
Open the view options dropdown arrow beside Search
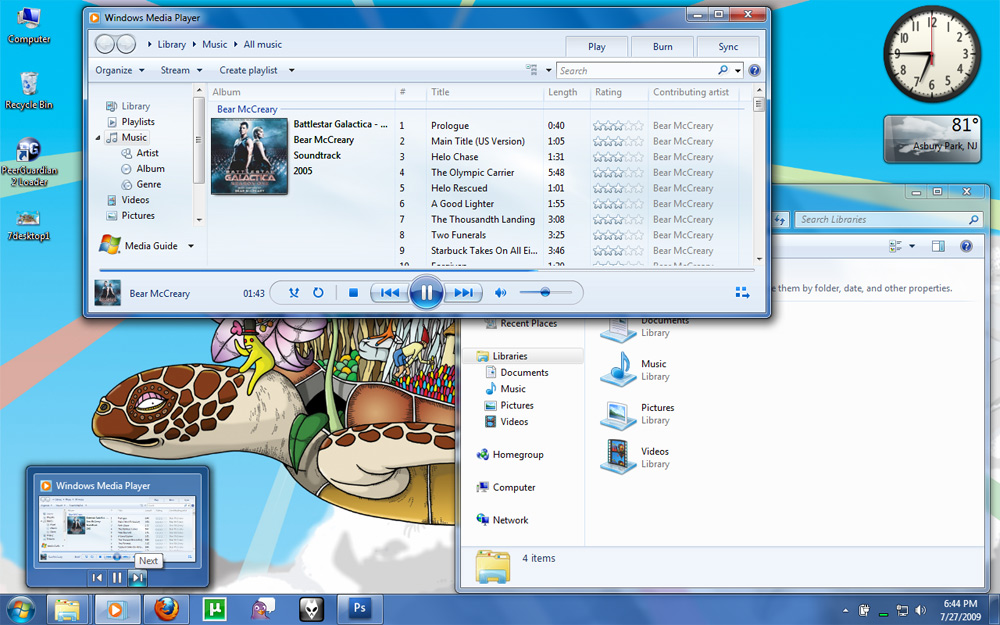point(548,70)
